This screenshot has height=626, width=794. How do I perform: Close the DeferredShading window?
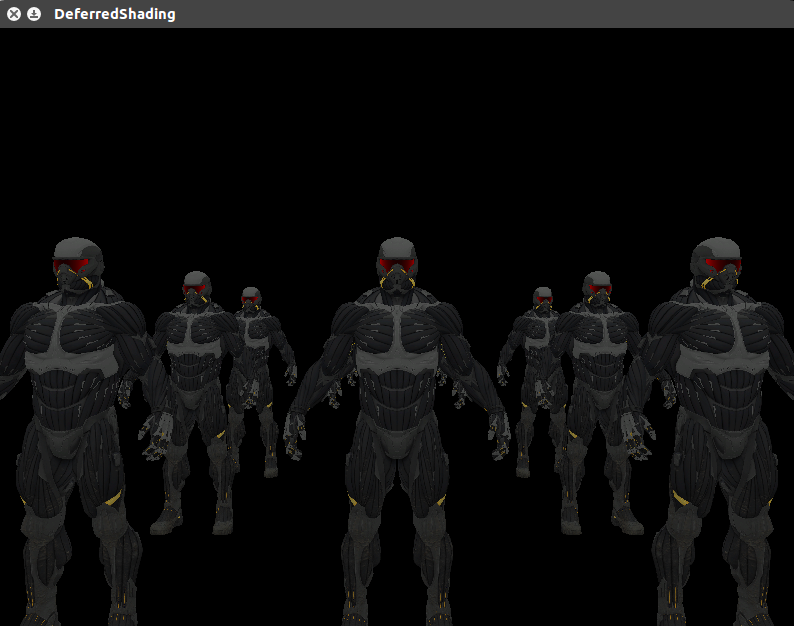point(14,14)
